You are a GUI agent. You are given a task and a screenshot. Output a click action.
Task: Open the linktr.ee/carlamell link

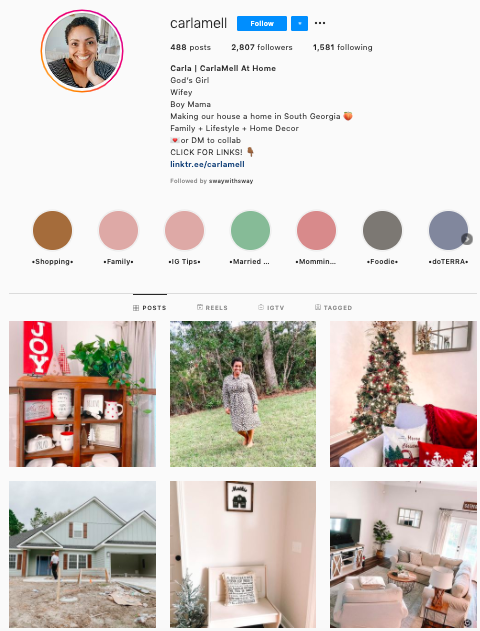(207, 164)
